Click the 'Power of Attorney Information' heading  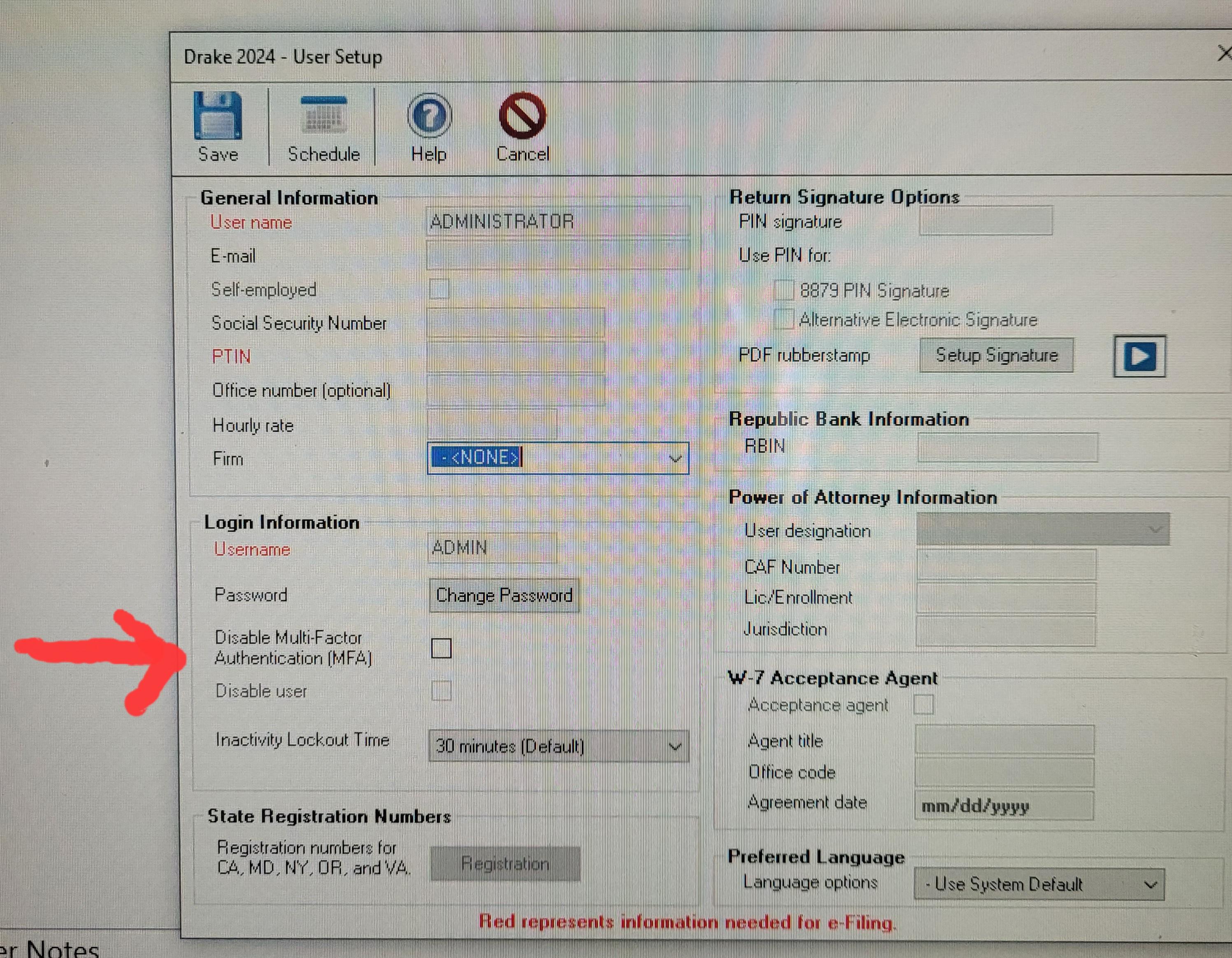(x=862, y=497)
